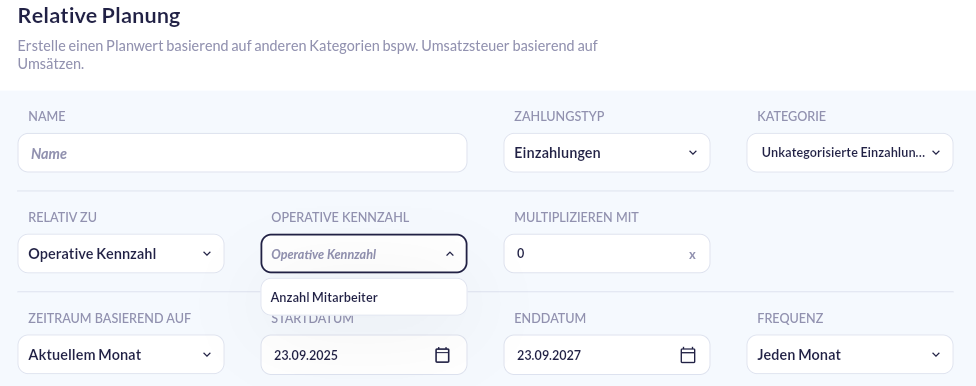
Task: Collapse the Operative Kennzahl chevron-up arrow
Action: click(450, 254)
